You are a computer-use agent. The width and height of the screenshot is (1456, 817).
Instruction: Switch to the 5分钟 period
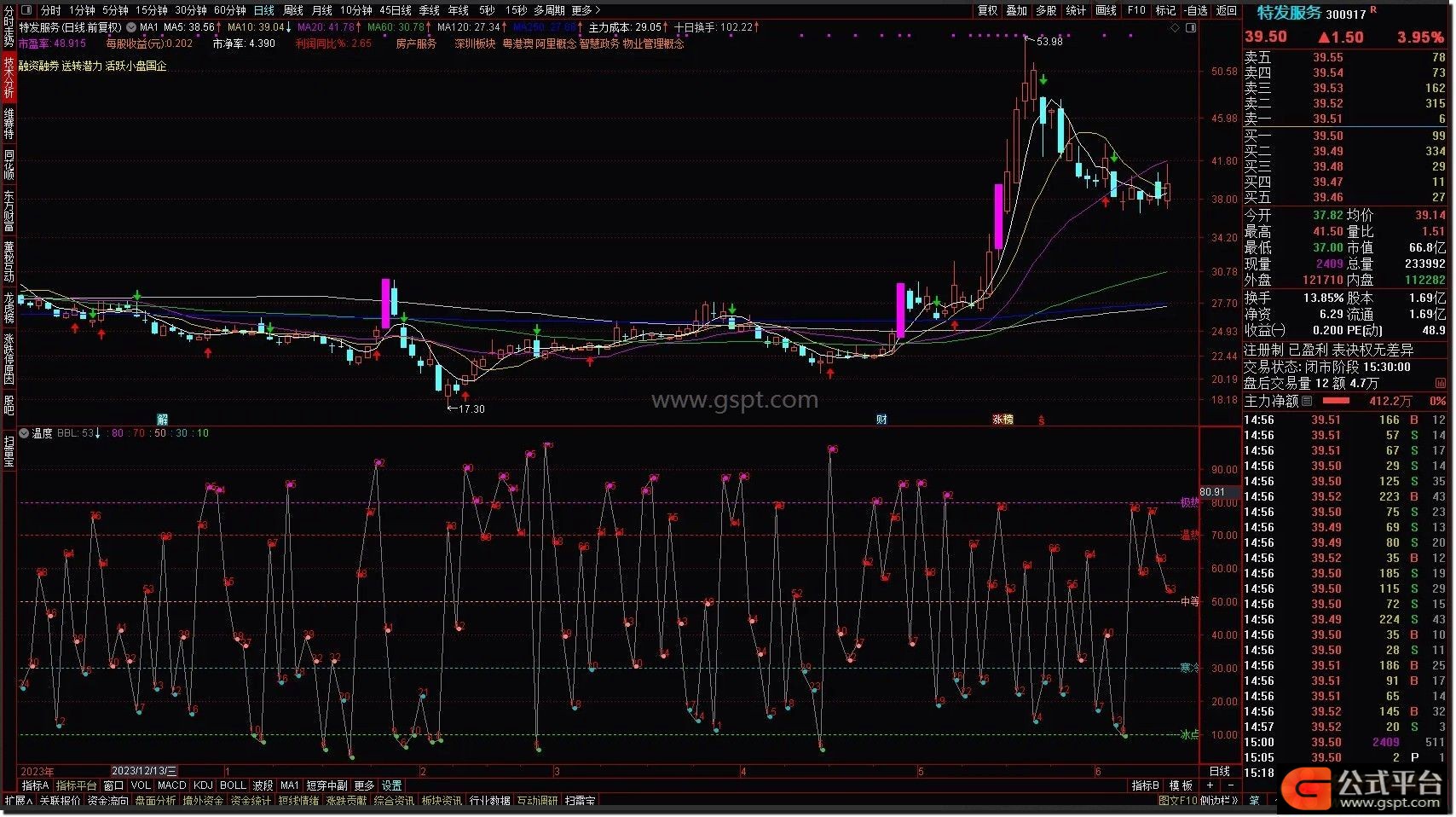click(x=115, y=10)
